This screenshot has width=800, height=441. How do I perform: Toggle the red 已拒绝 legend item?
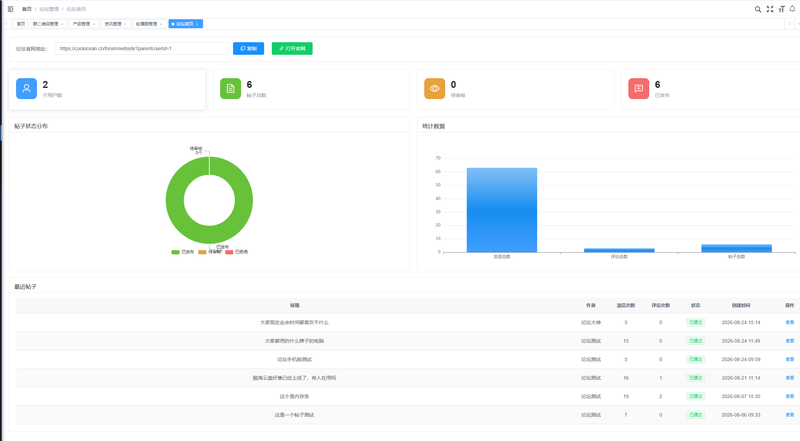tap(237, 252)
